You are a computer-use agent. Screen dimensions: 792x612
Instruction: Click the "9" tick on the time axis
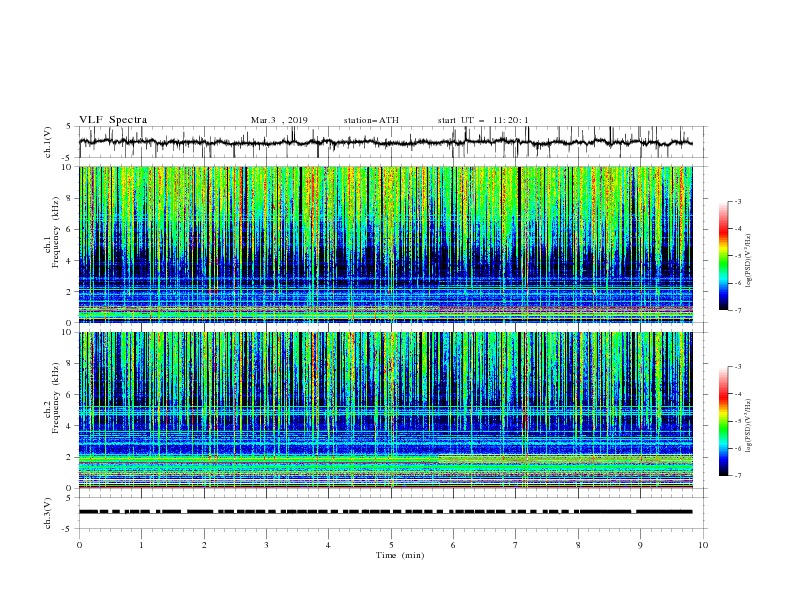640,545
